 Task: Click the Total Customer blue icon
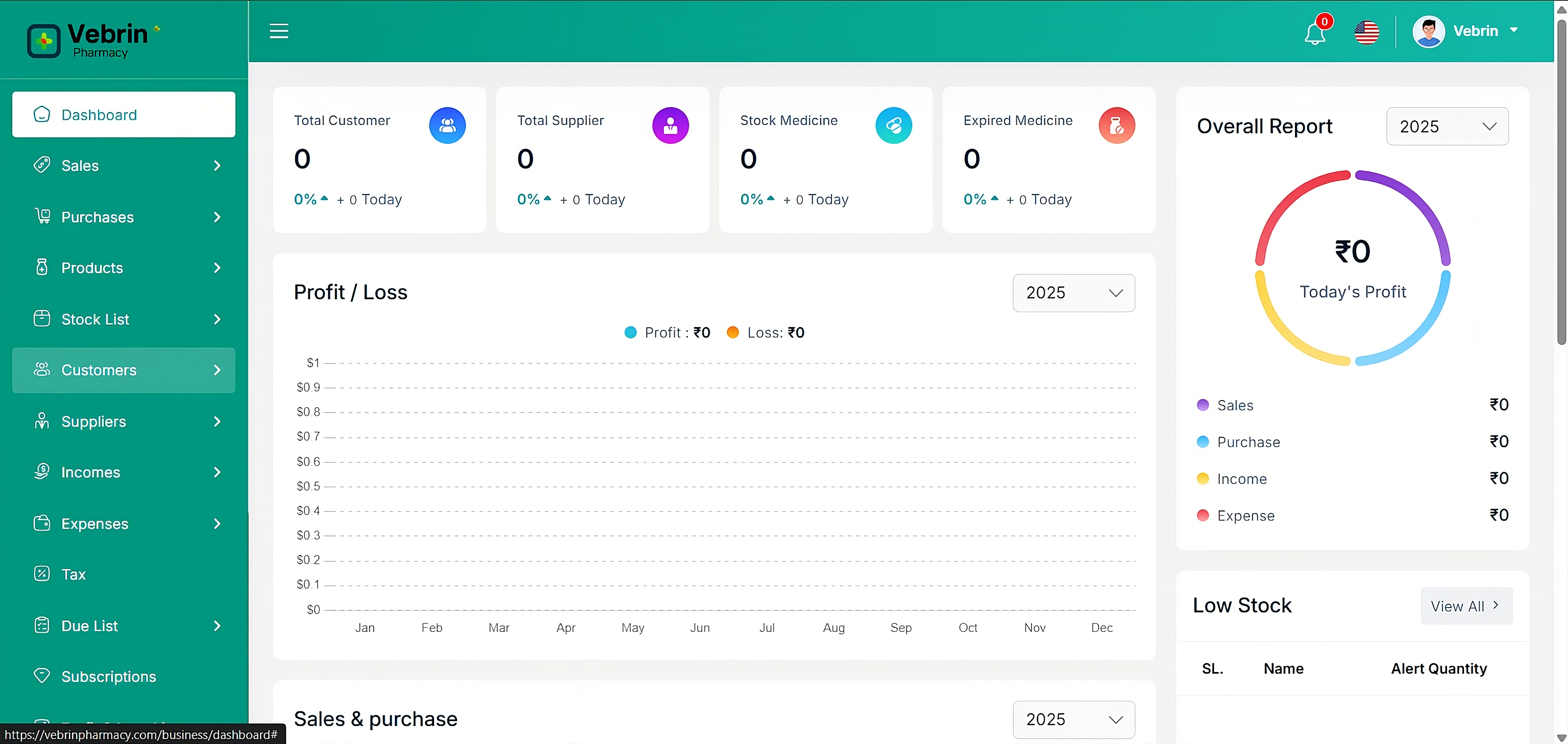(x=447, y=125)
